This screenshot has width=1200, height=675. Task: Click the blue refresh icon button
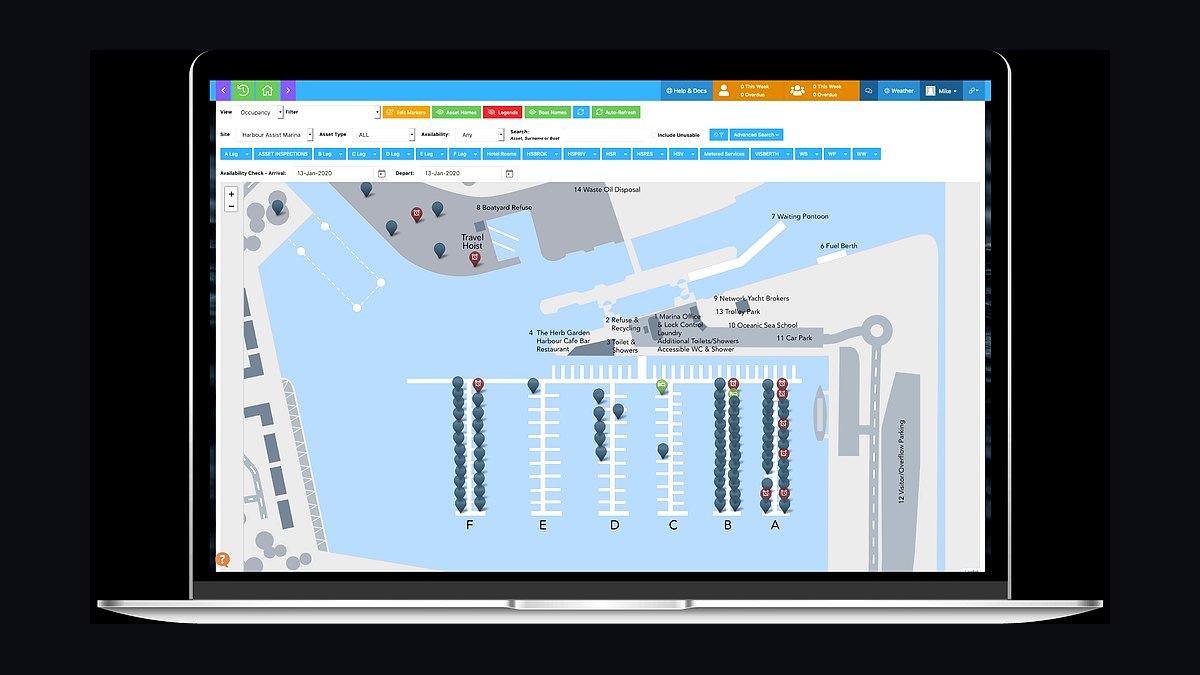[580, 112]
